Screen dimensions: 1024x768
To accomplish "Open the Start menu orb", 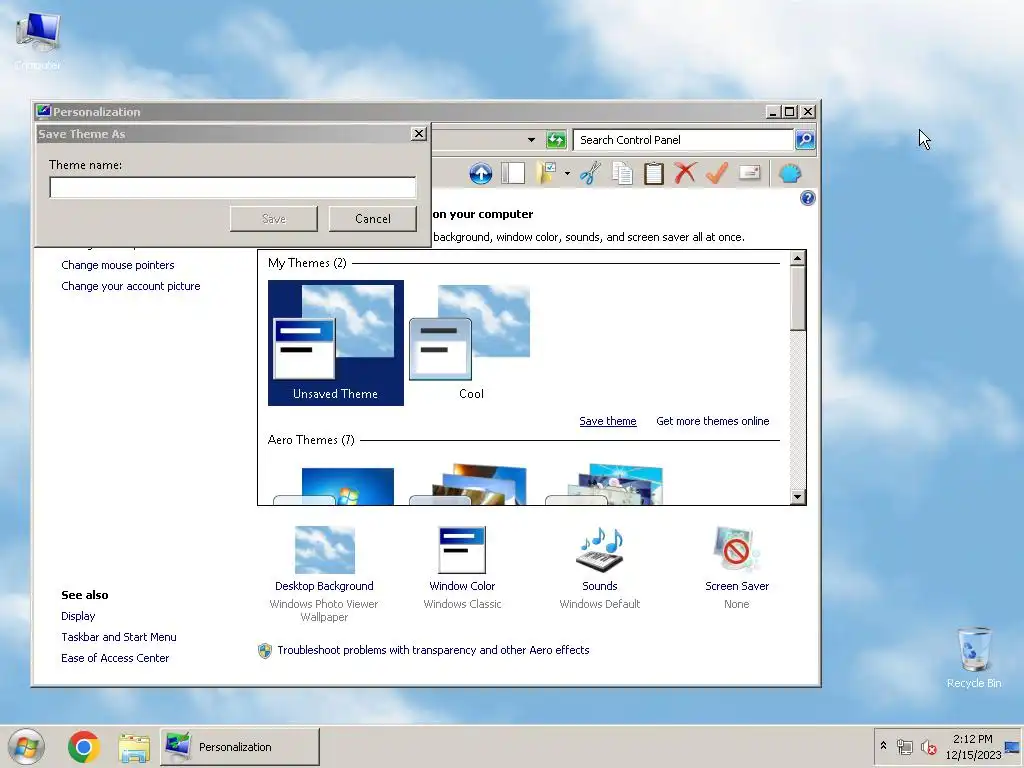I will coord(26,746).
